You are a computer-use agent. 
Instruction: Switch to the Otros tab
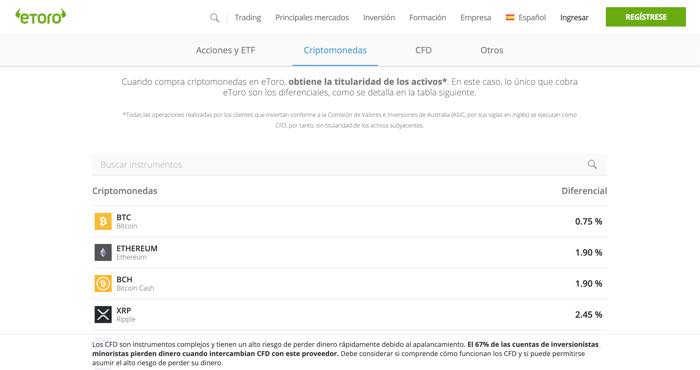click(492, 50)
